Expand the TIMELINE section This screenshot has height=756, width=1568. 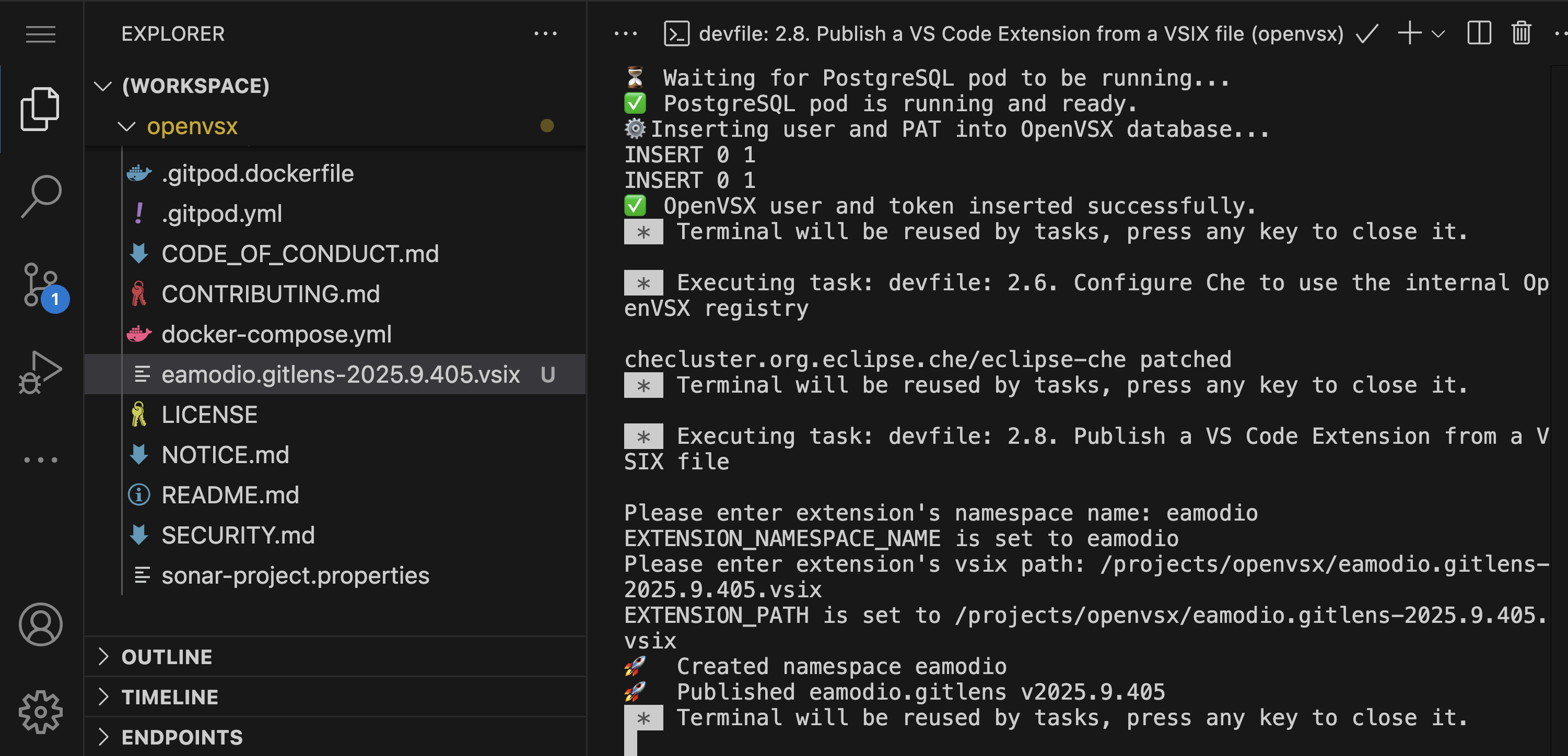coord(335,697)
